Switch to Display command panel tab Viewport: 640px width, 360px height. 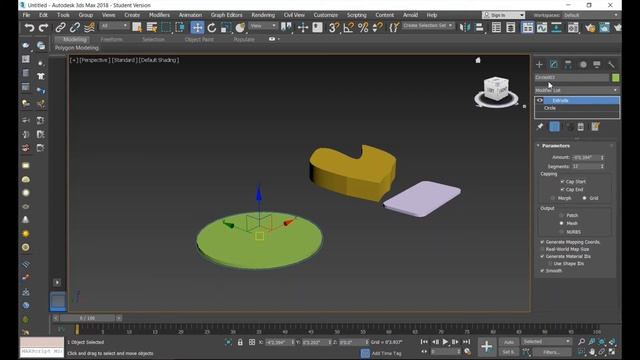[x=597, y=64]
